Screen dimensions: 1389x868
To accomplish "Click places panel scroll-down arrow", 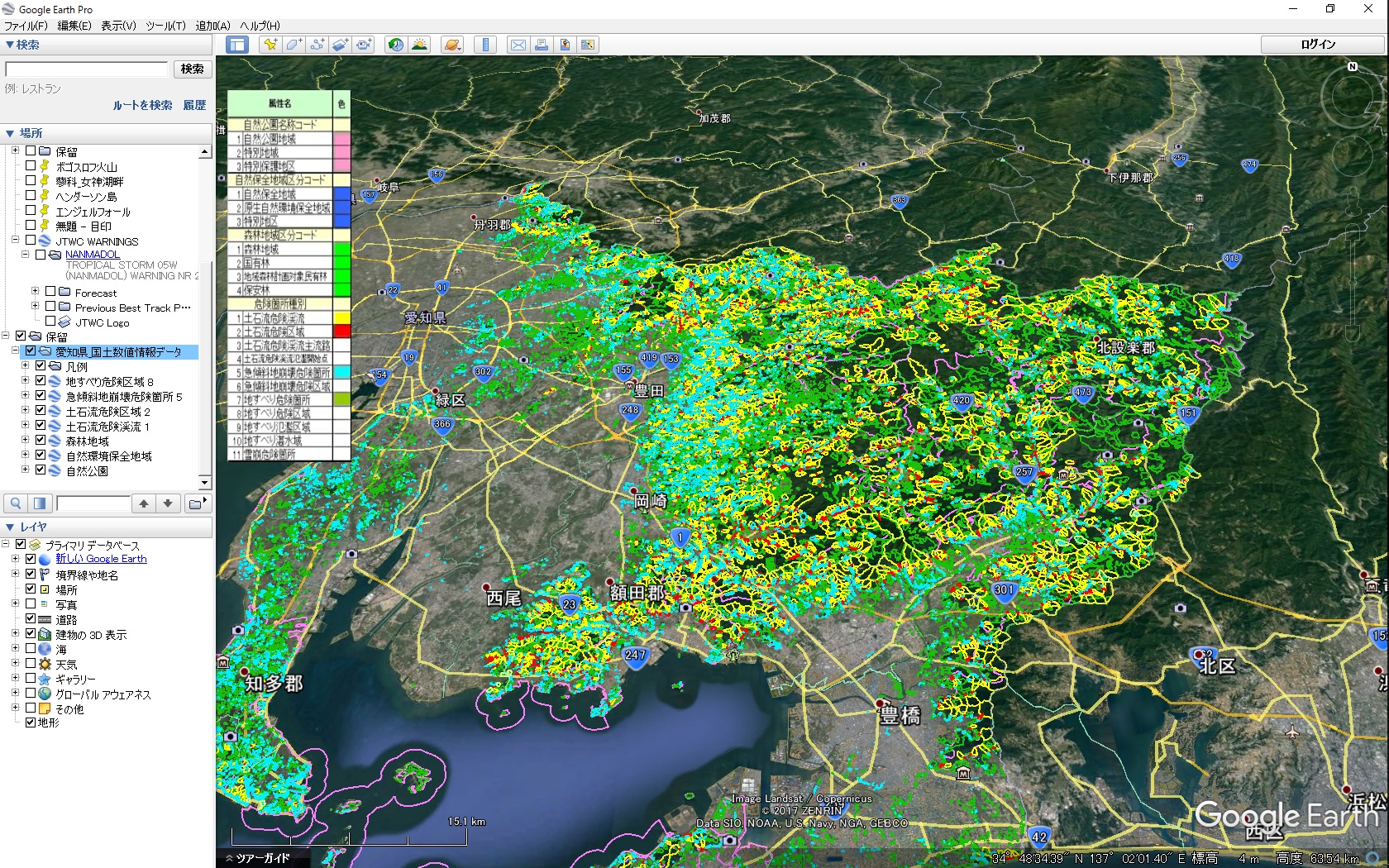I will 205,482.
